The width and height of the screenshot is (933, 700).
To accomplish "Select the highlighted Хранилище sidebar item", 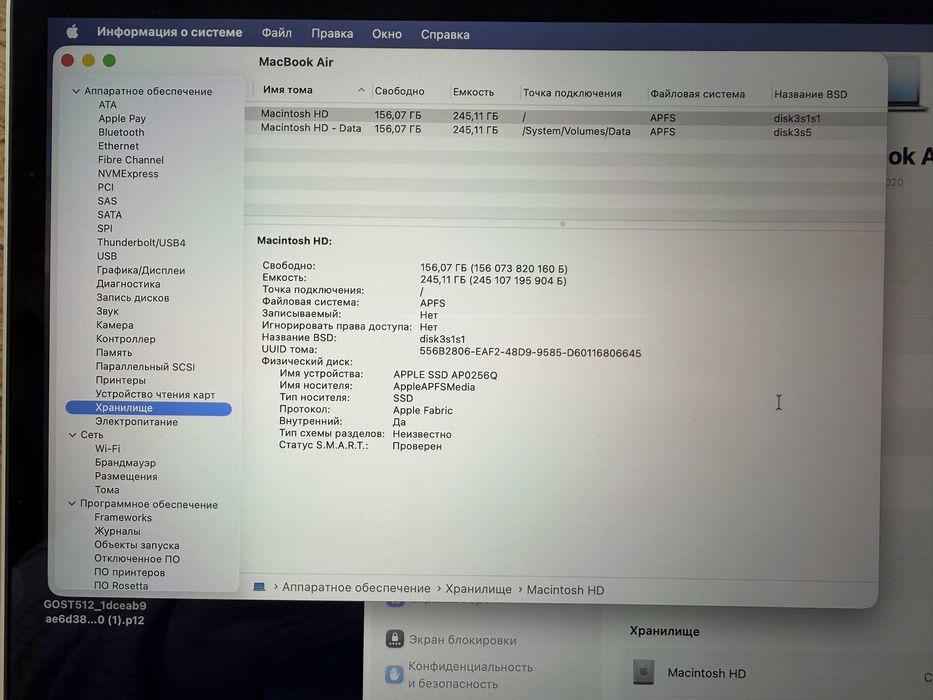I will [x=148, y=408].
